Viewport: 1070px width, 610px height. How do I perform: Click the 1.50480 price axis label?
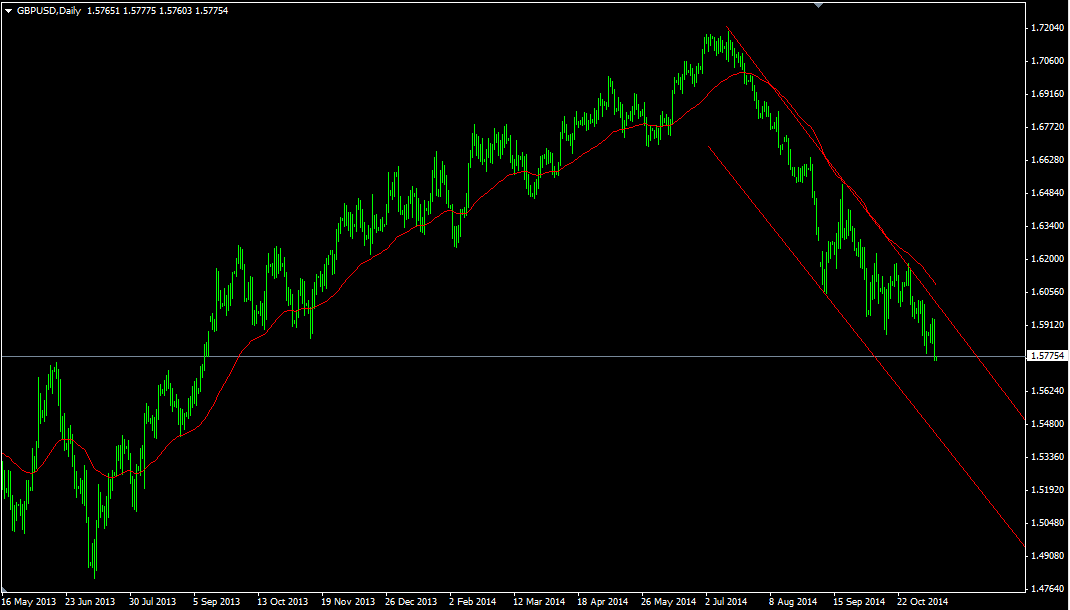click(1047, 523)
